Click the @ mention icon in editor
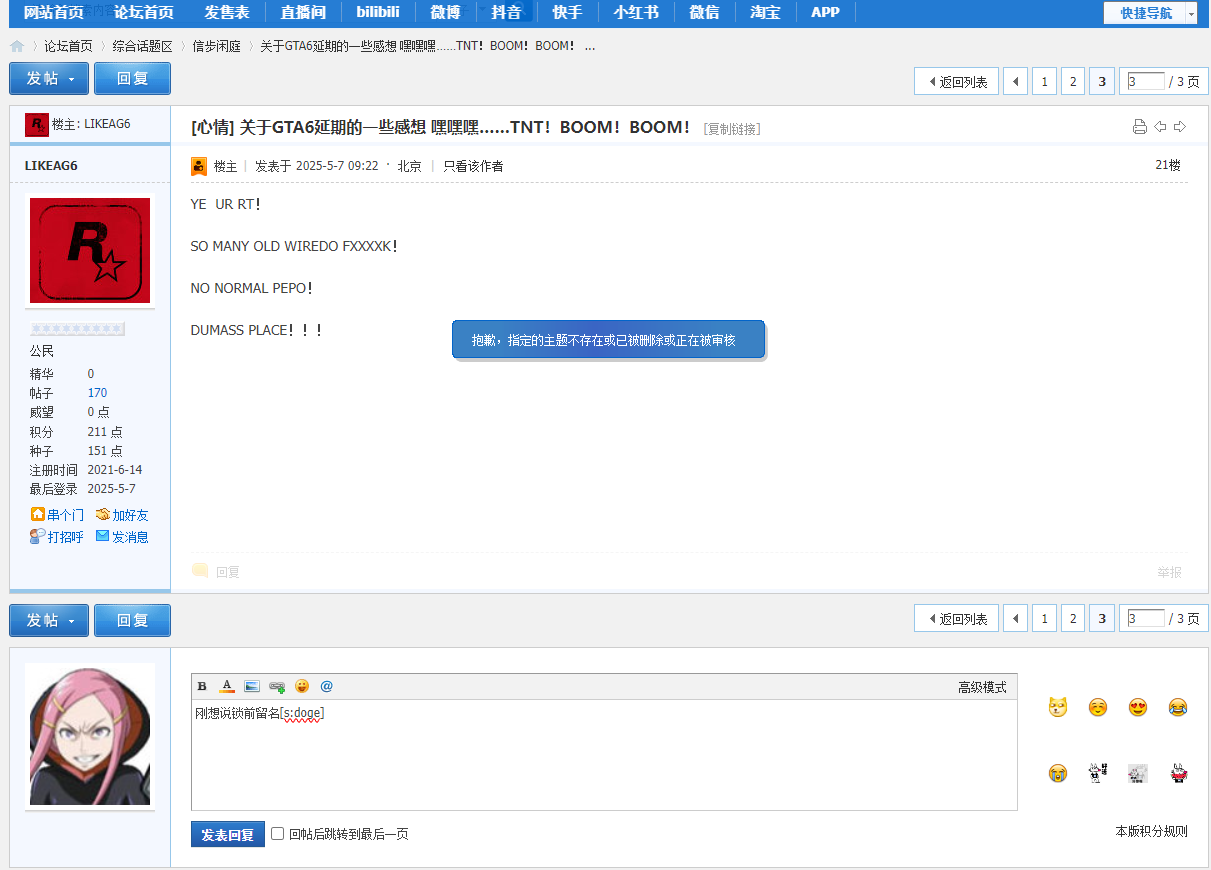This screenshot has width=1211, height=870. pos(326,686)
